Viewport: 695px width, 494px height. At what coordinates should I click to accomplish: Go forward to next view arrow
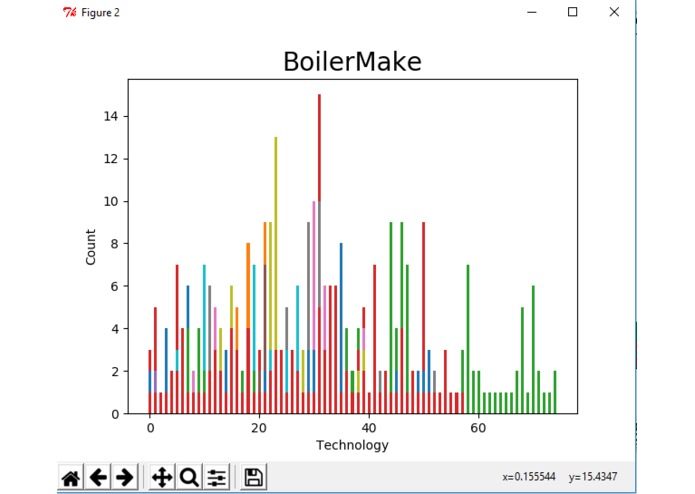click(x=125, y=478)
